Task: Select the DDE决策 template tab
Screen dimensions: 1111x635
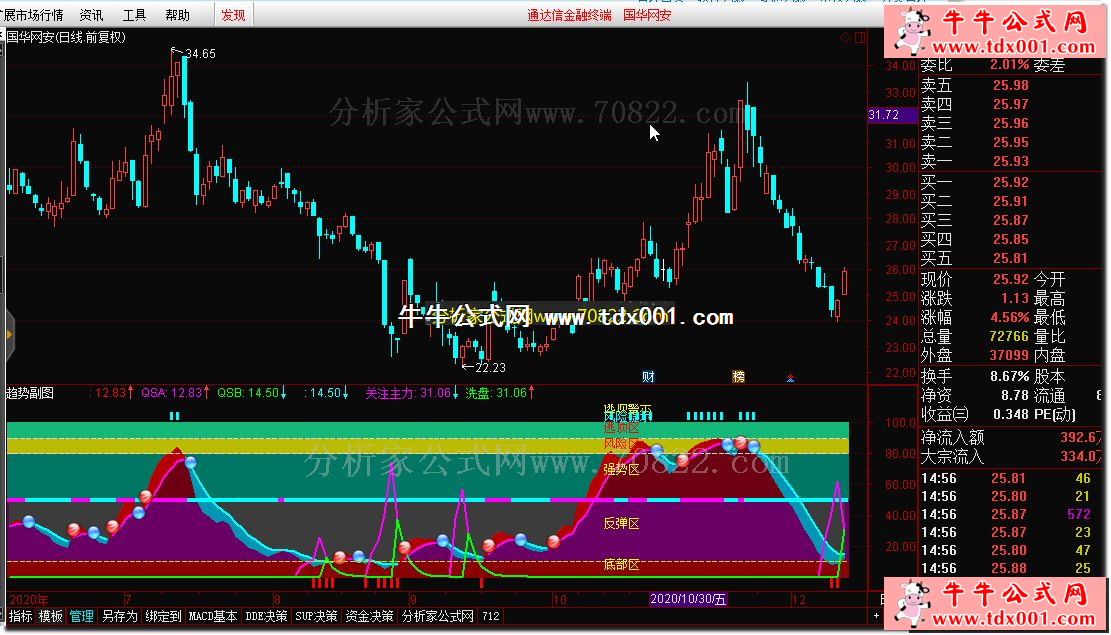Action: point(266,617)
